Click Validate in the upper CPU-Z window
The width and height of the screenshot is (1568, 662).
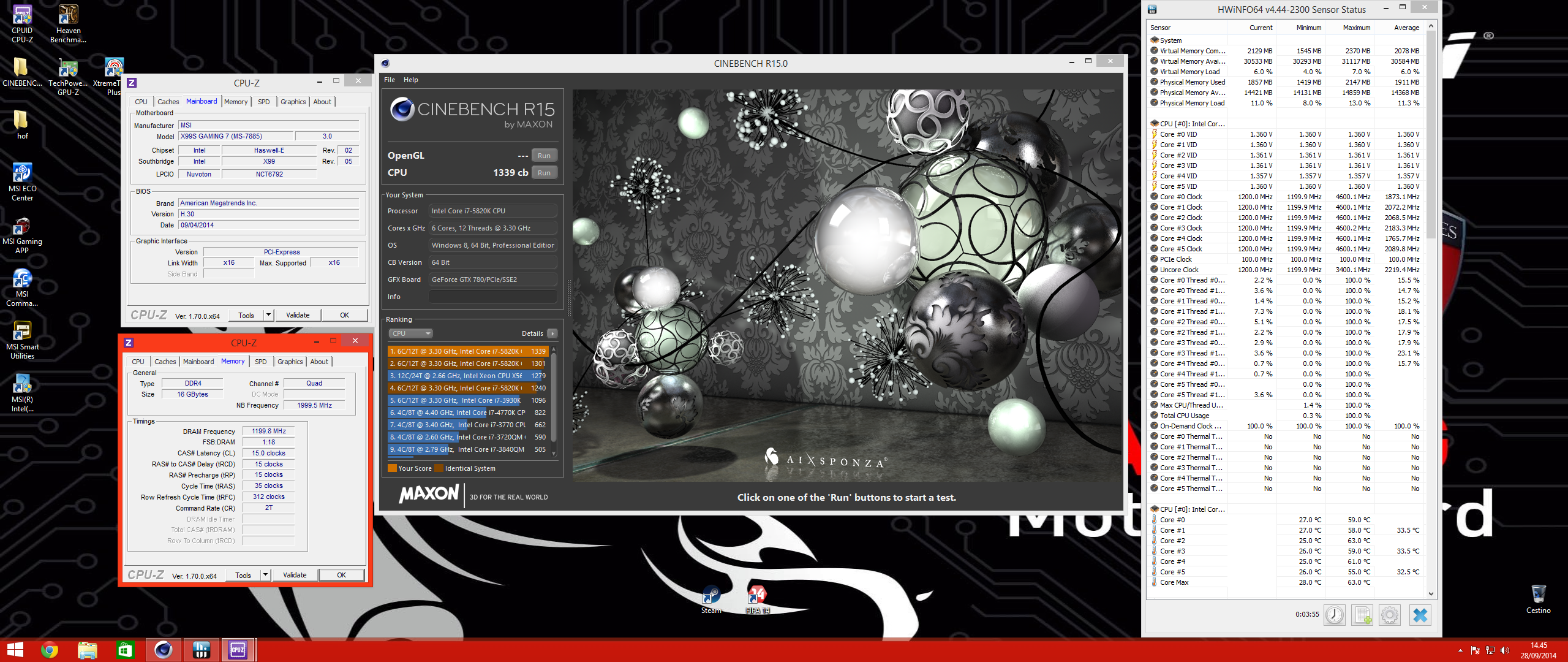tap(298, 315)
